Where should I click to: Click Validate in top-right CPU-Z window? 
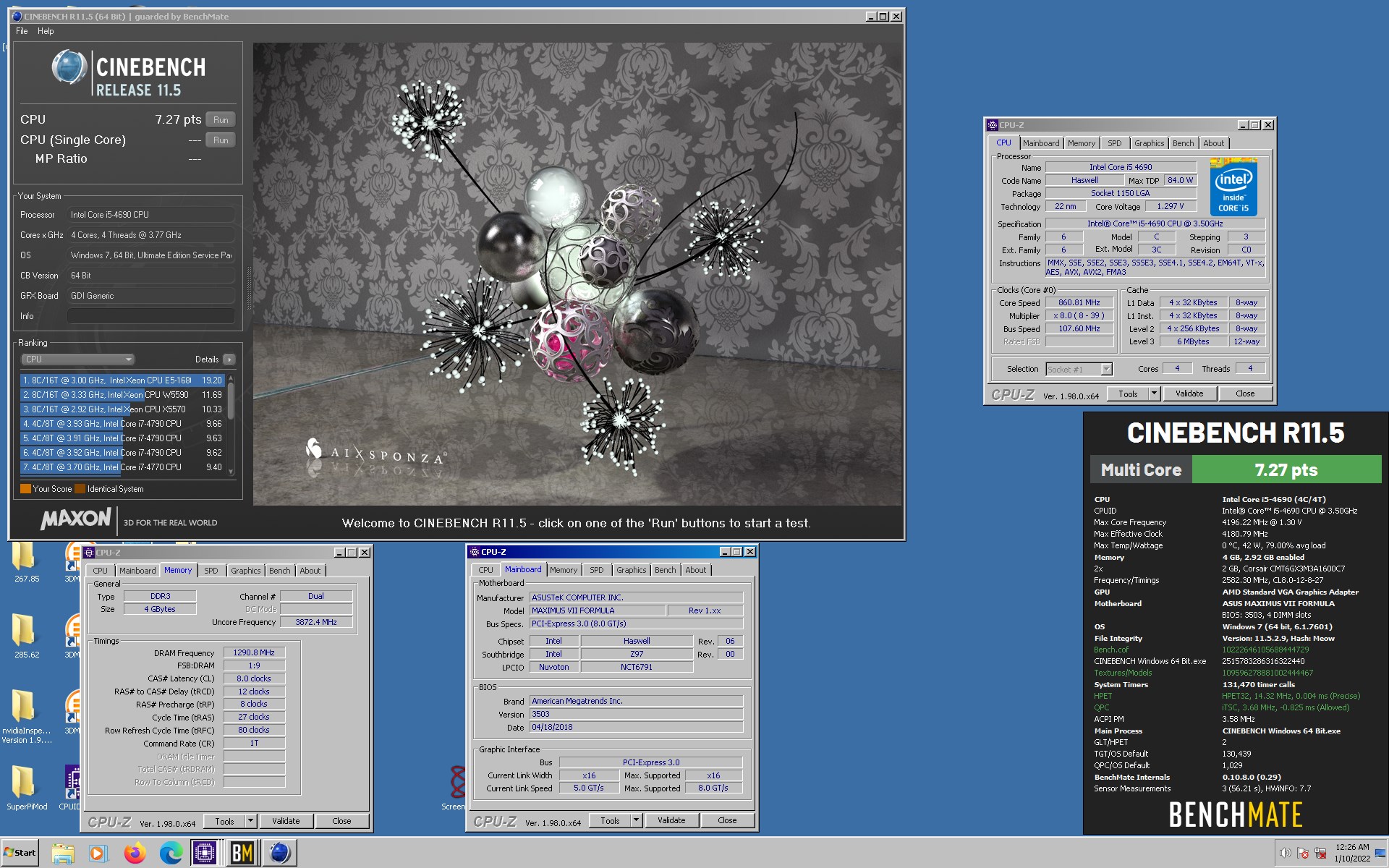(x=1189, y=394)
